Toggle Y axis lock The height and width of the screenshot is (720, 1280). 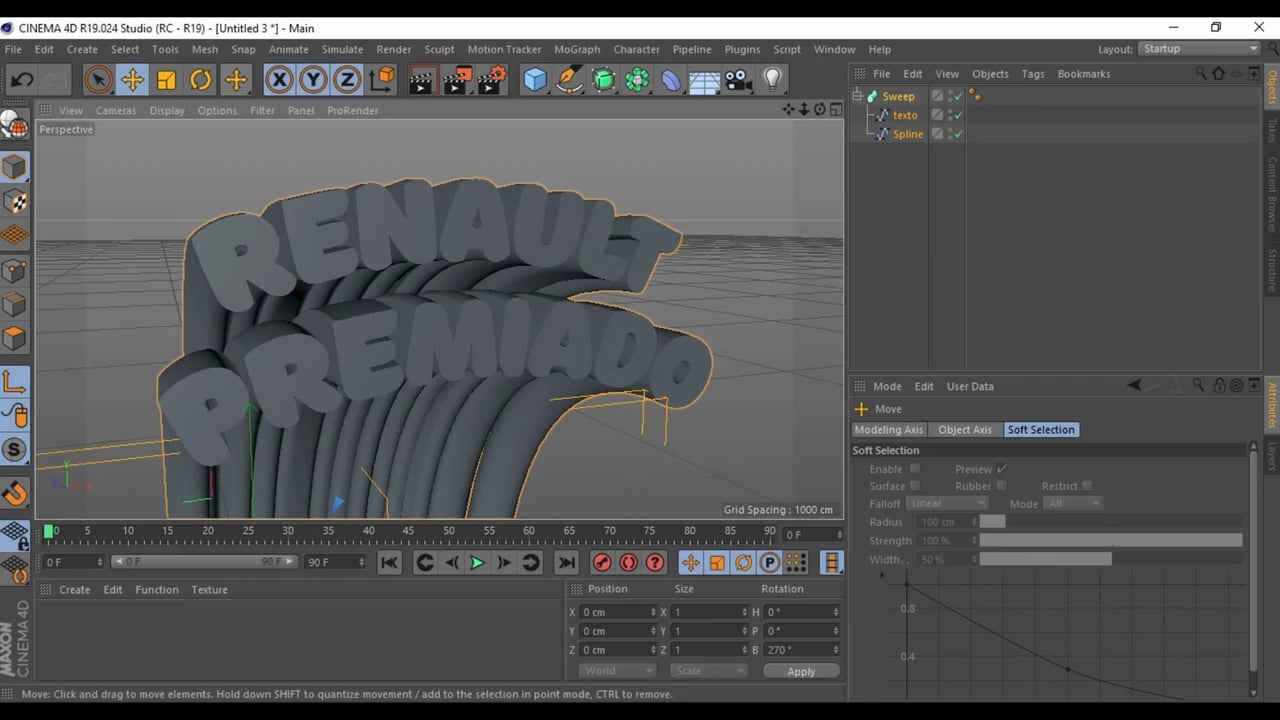click(x=313, y=80)
